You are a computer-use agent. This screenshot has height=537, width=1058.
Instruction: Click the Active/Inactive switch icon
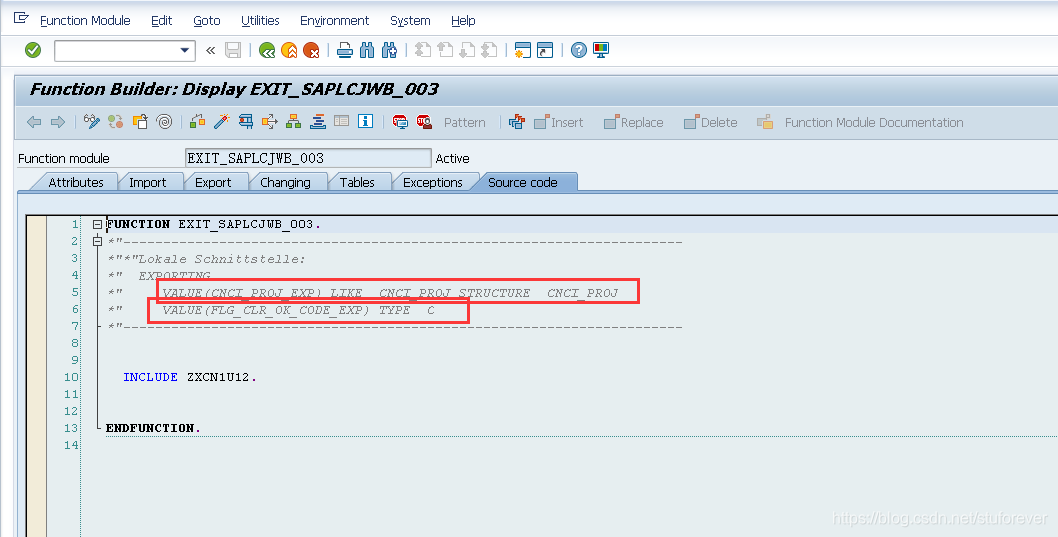click(115, 121)
